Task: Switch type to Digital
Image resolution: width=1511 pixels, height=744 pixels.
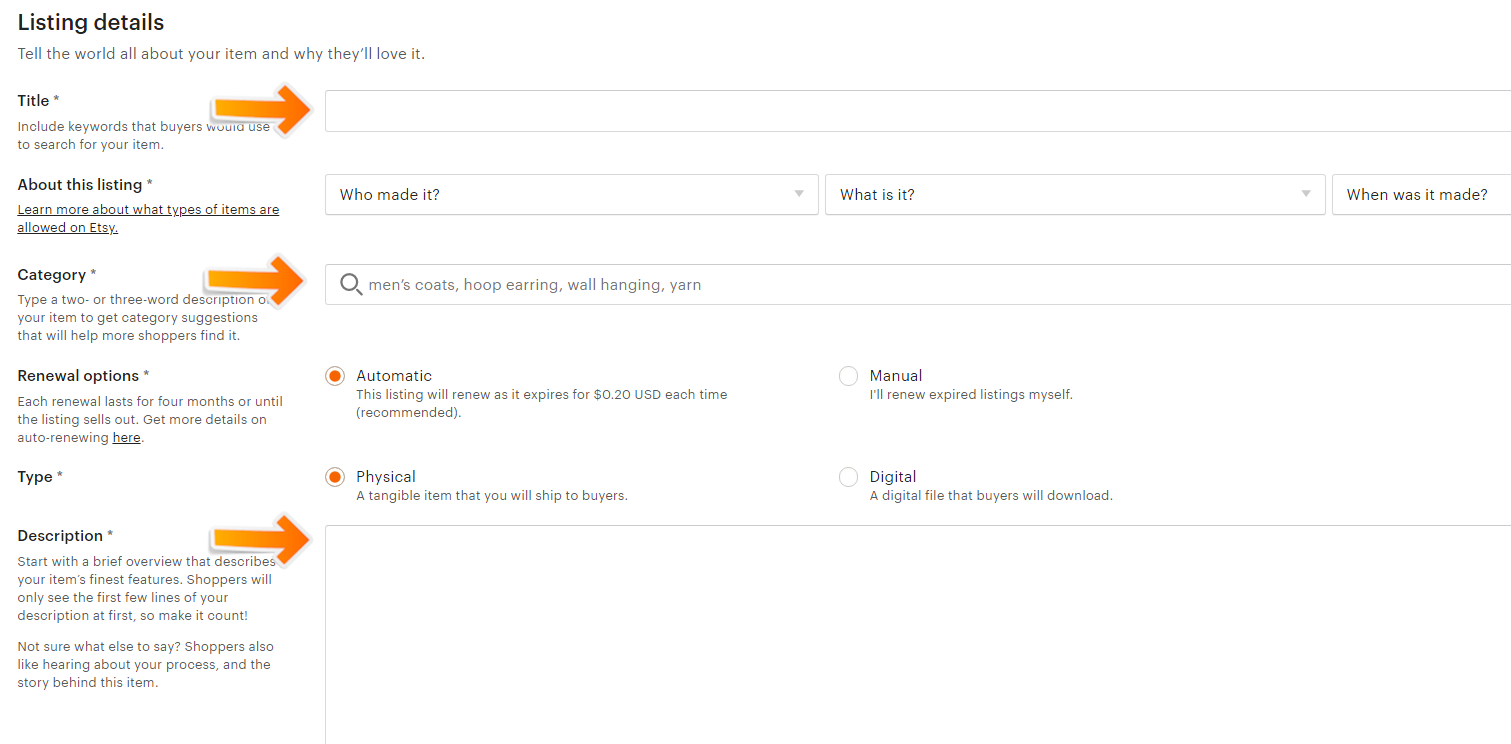Action: [x=848, y=478]
